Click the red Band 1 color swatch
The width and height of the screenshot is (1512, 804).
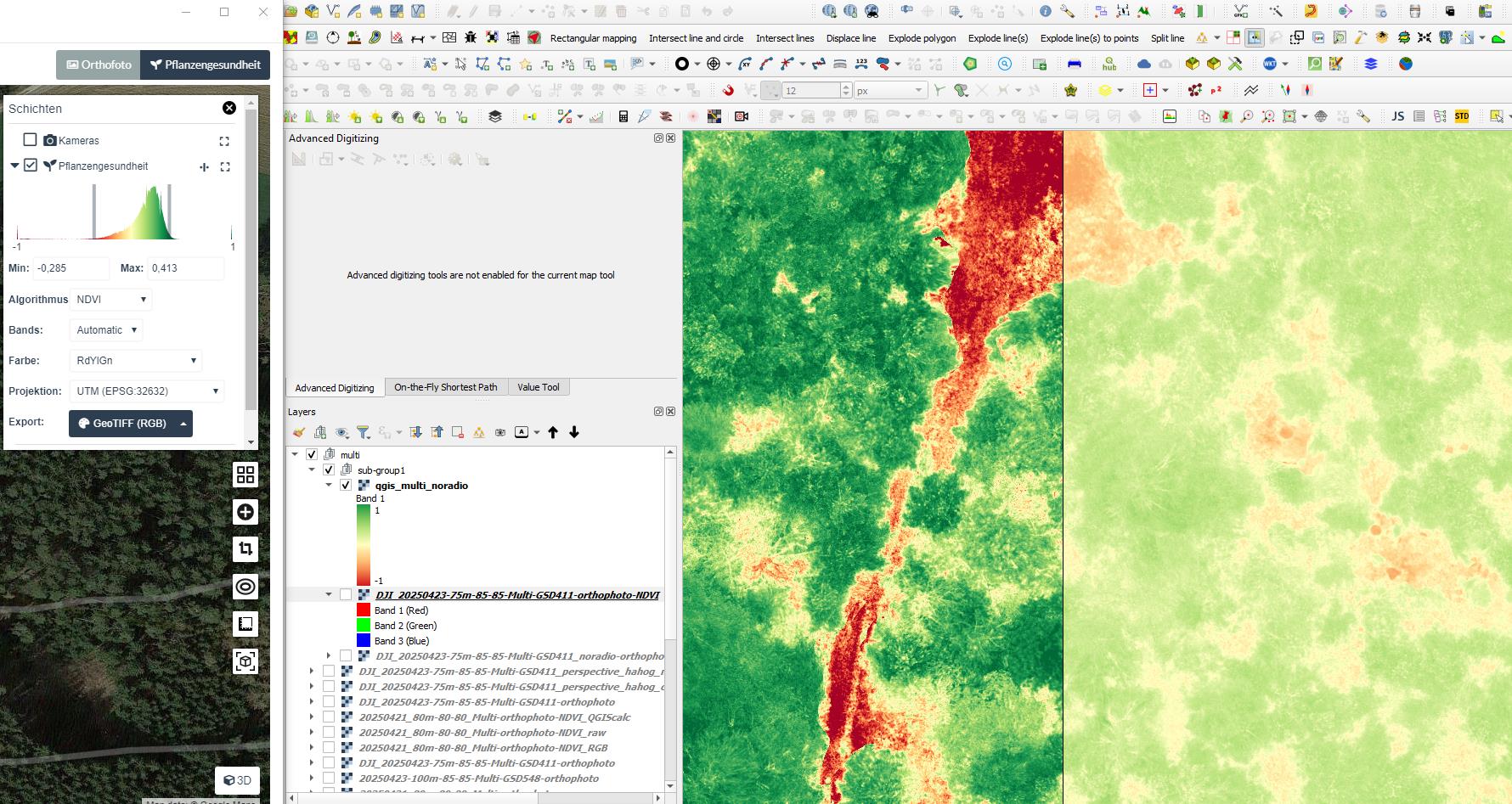click(x=364, y=610)
